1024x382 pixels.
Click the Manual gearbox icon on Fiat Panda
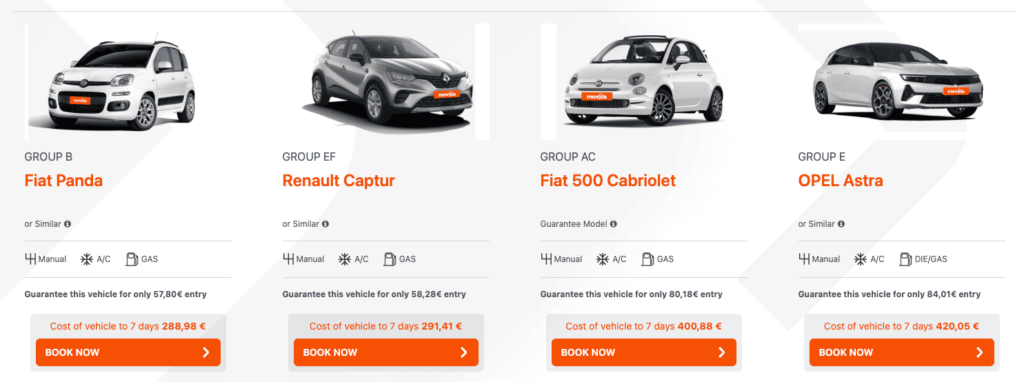click(x=30, y=259)
